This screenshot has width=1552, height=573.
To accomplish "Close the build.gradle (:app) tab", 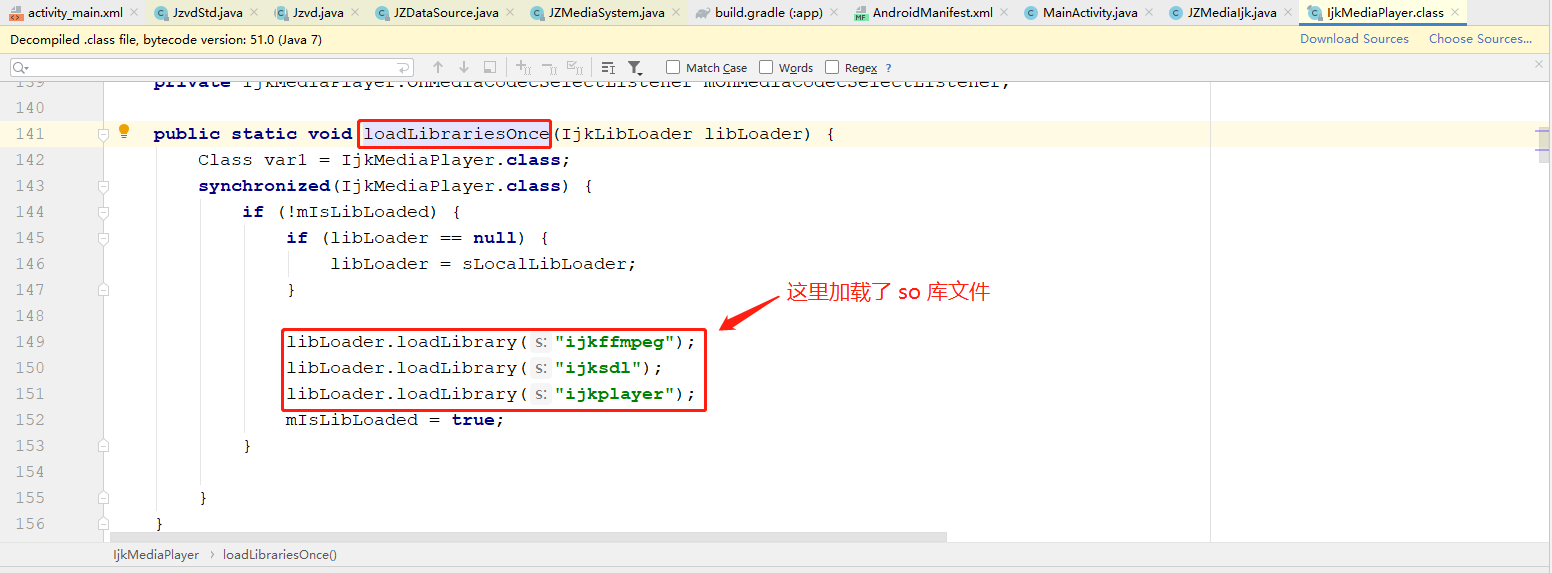I will 834,13.
